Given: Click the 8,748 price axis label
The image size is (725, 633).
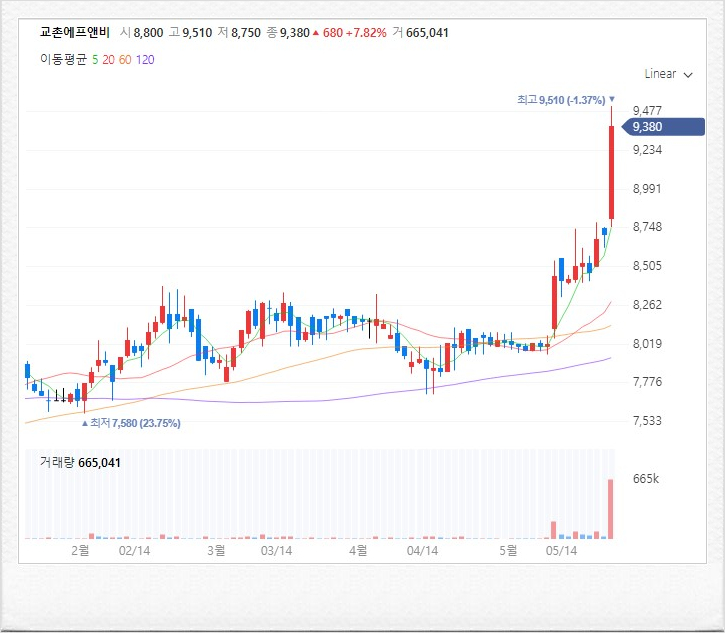Looking at the screenshot, I should tap(647, 227).
